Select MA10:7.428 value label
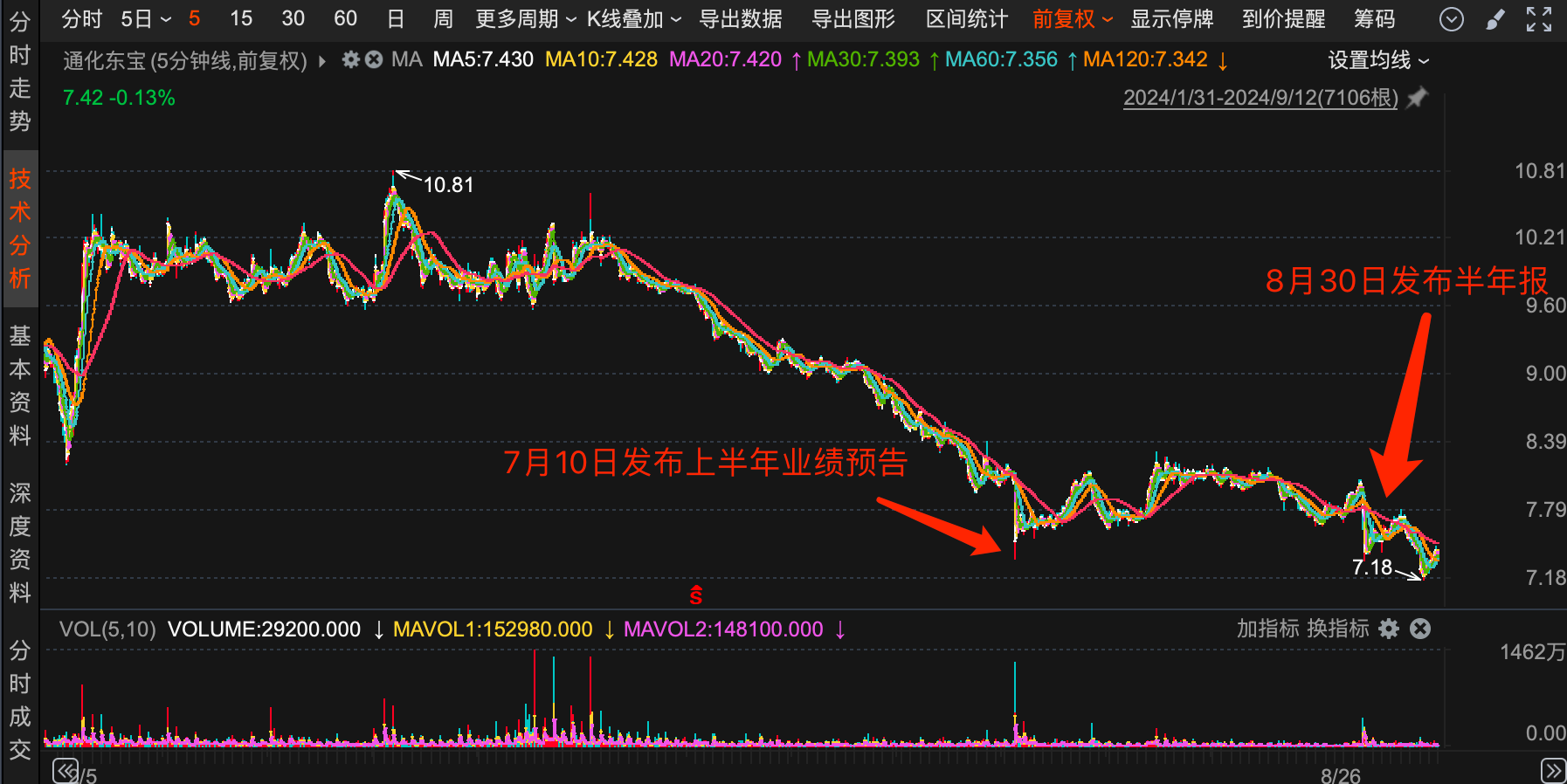 tap(601, 59)
